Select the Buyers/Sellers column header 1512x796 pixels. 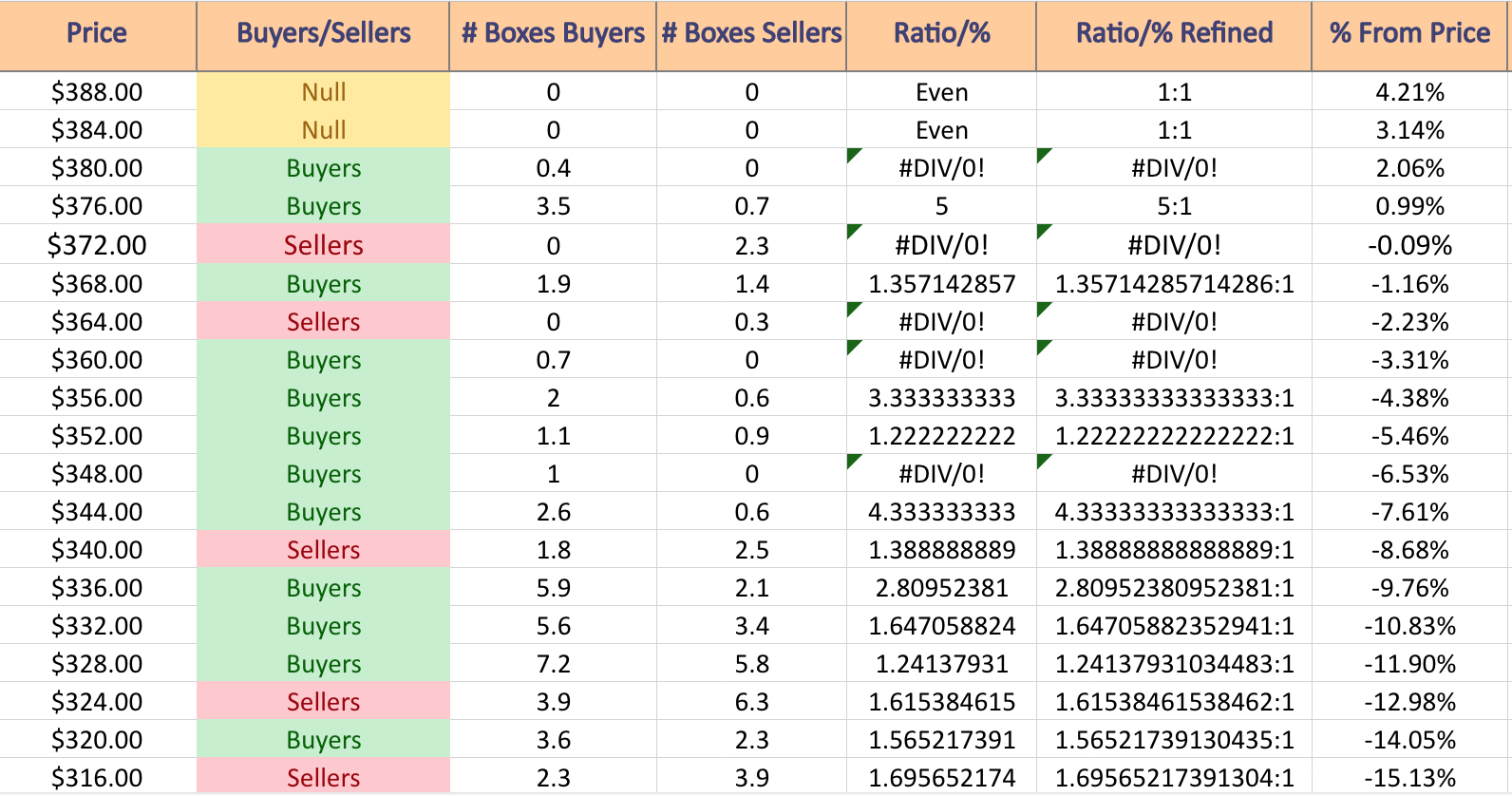coord(323,34)
